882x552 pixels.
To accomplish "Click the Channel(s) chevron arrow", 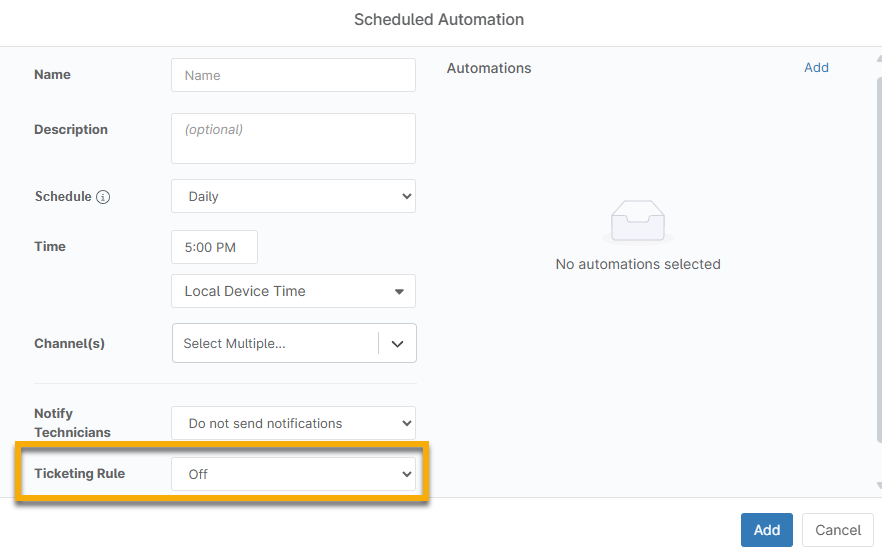I will click(x=397, y=343).
